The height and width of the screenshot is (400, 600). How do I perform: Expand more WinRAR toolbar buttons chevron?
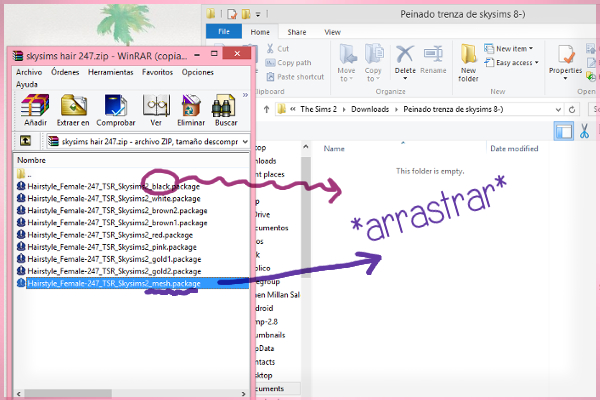pos(245,95)
